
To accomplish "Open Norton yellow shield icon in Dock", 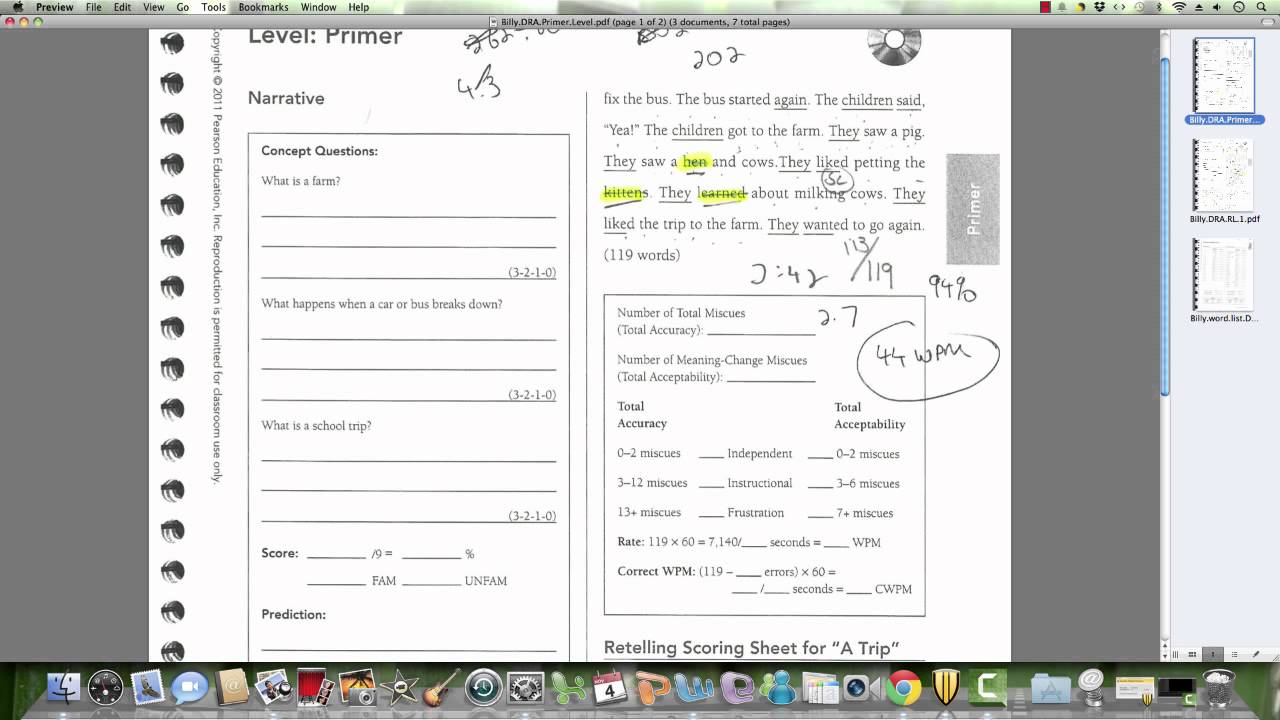I will click(x=945, y=688).
